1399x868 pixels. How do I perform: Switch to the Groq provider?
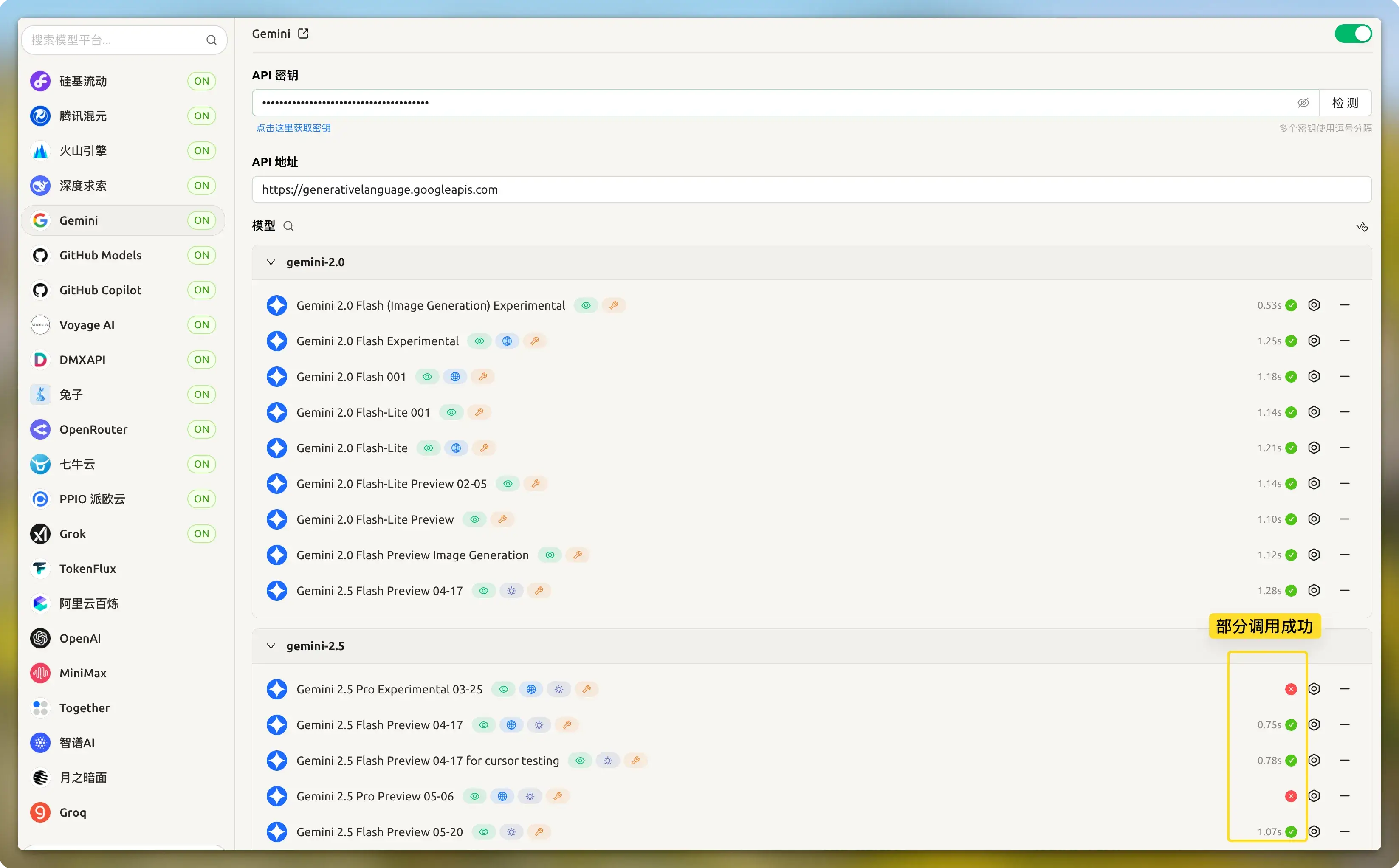(x=73, y=812)
